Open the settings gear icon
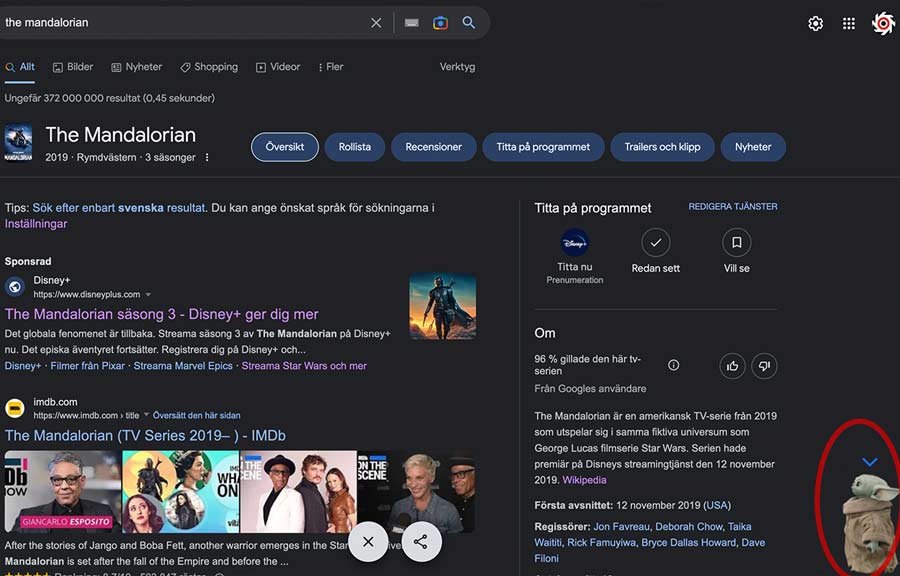This screenshot has width=900, height=576. pyautogui.click(x=816, y=24)
